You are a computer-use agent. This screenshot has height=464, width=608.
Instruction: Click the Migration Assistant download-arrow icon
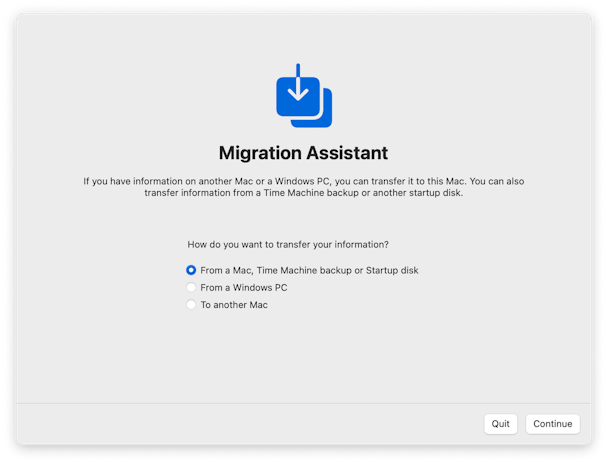(304, 96)
